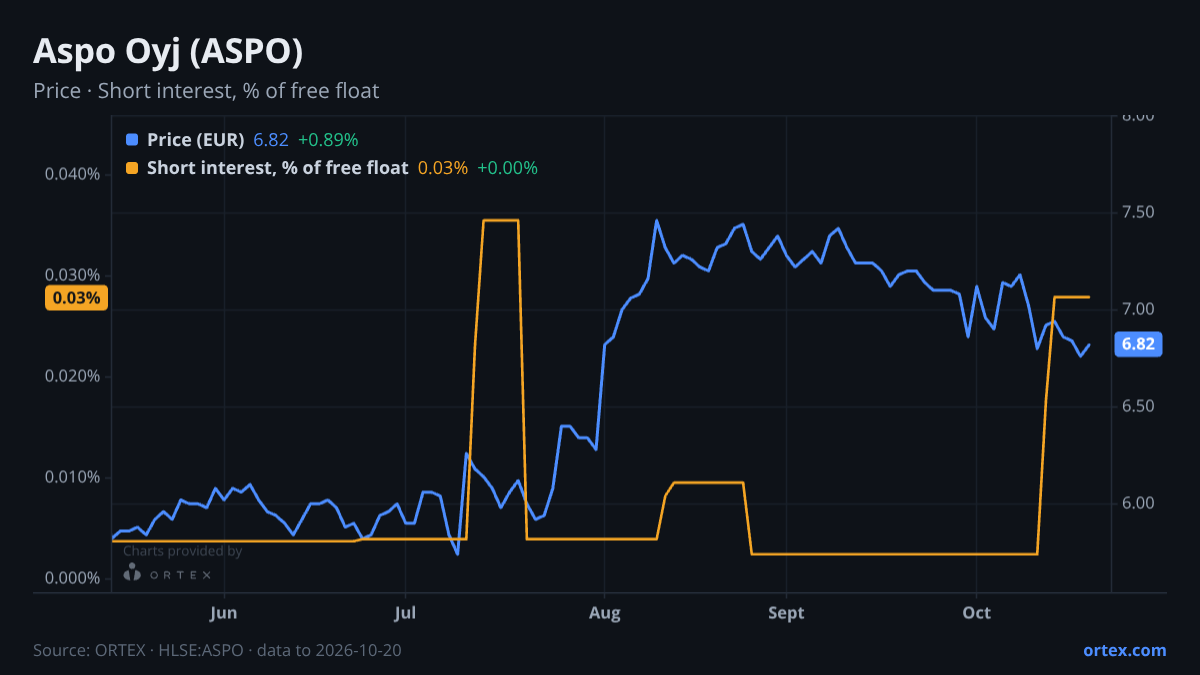The width and height of the screenshot is (1200, 675).
Task: Click the blue 6.82 price axis tag
Action: tap(1138, 344)
